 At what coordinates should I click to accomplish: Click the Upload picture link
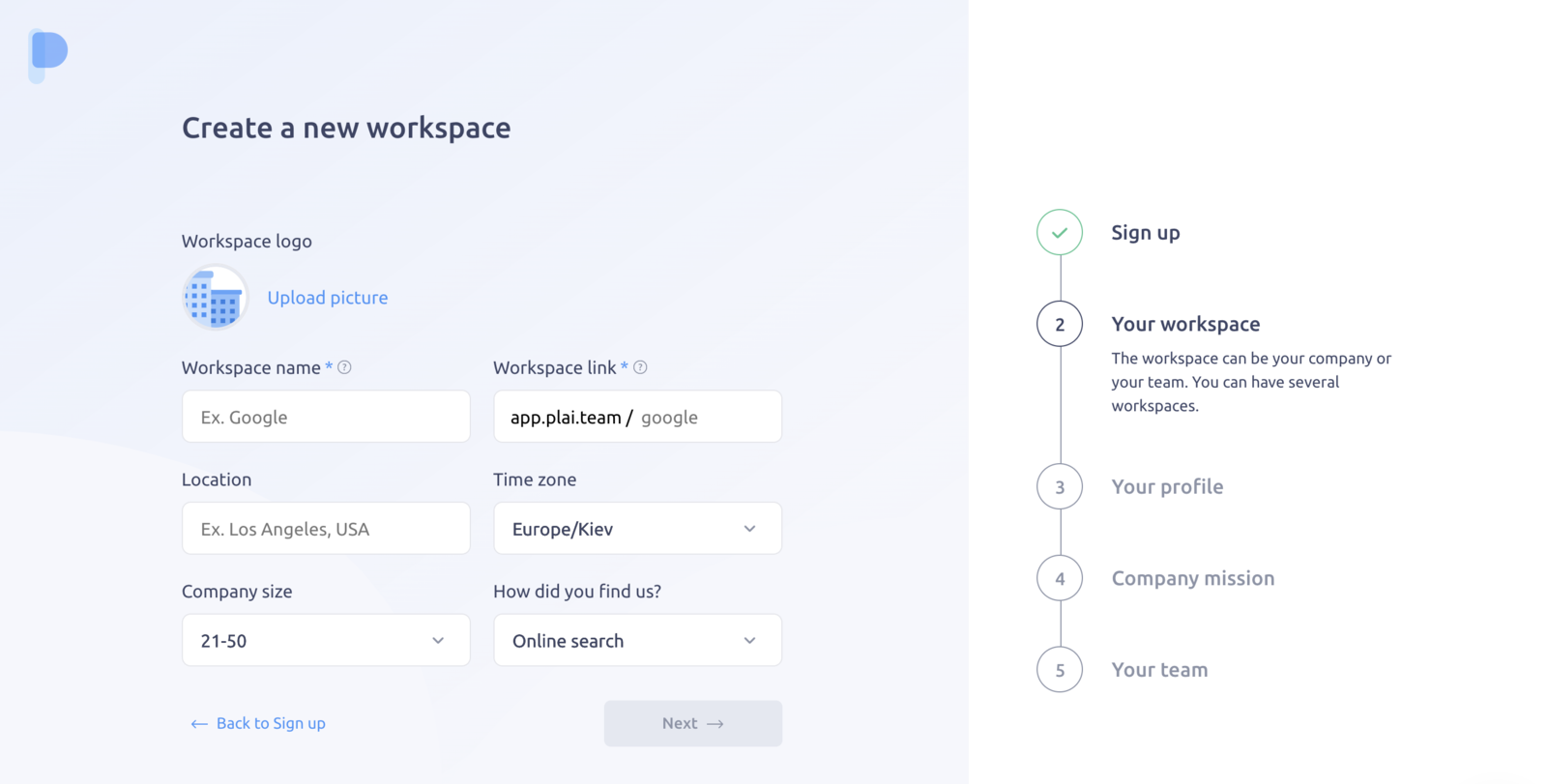[328, 298]
